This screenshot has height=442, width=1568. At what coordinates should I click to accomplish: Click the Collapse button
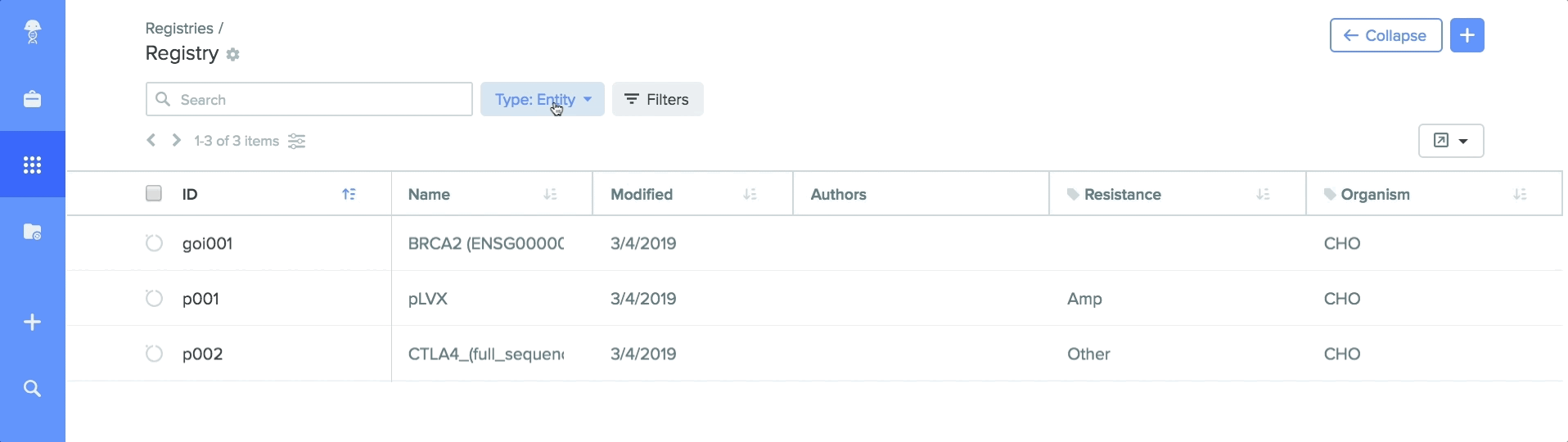(x=1386, y=35)
